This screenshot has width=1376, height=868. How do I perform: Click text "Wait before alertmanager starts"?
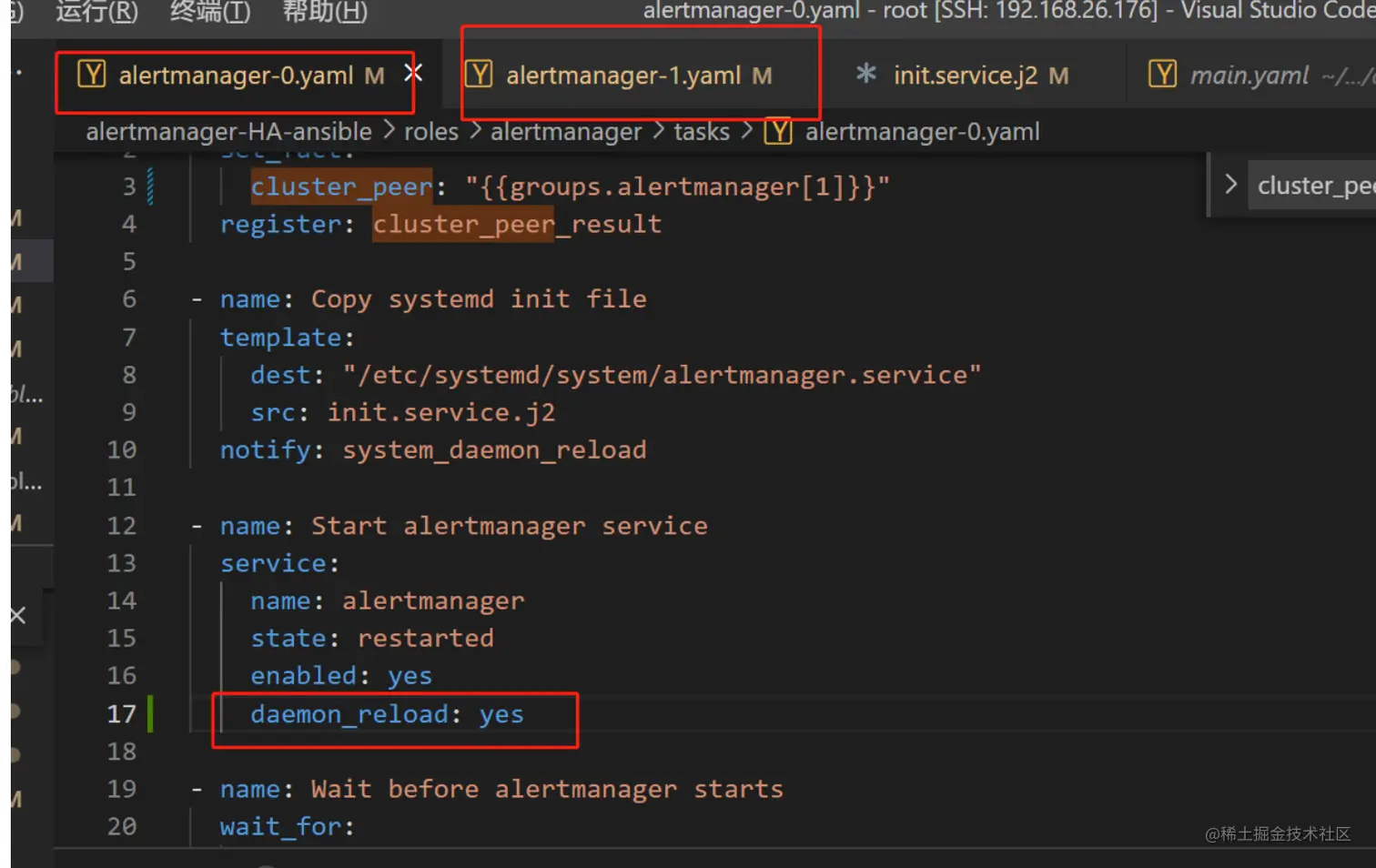pyautogui.click(x=547, y=789)
